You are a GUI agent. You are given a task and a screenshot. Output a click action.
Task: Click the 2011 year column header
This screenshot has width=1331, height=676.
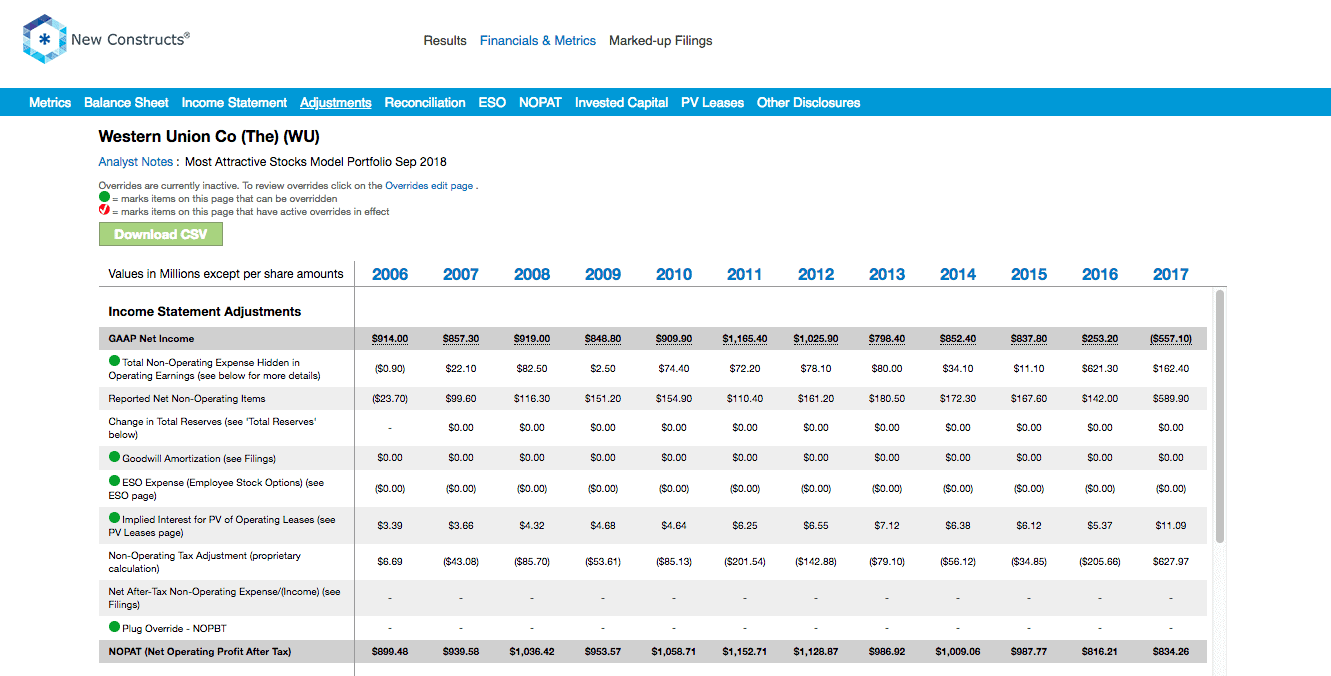[745, 274]
